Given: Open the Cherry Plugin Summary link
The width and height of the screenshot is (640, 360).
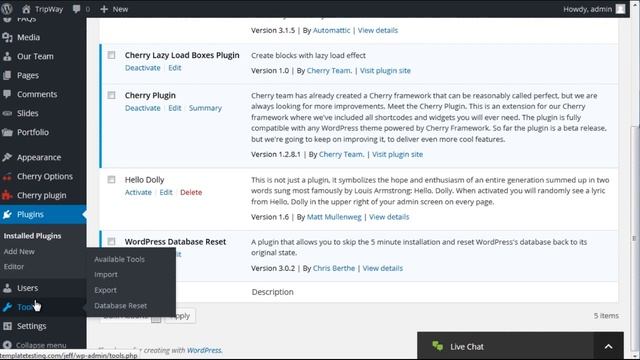Looking at the screenshot, I should [205, 108].
